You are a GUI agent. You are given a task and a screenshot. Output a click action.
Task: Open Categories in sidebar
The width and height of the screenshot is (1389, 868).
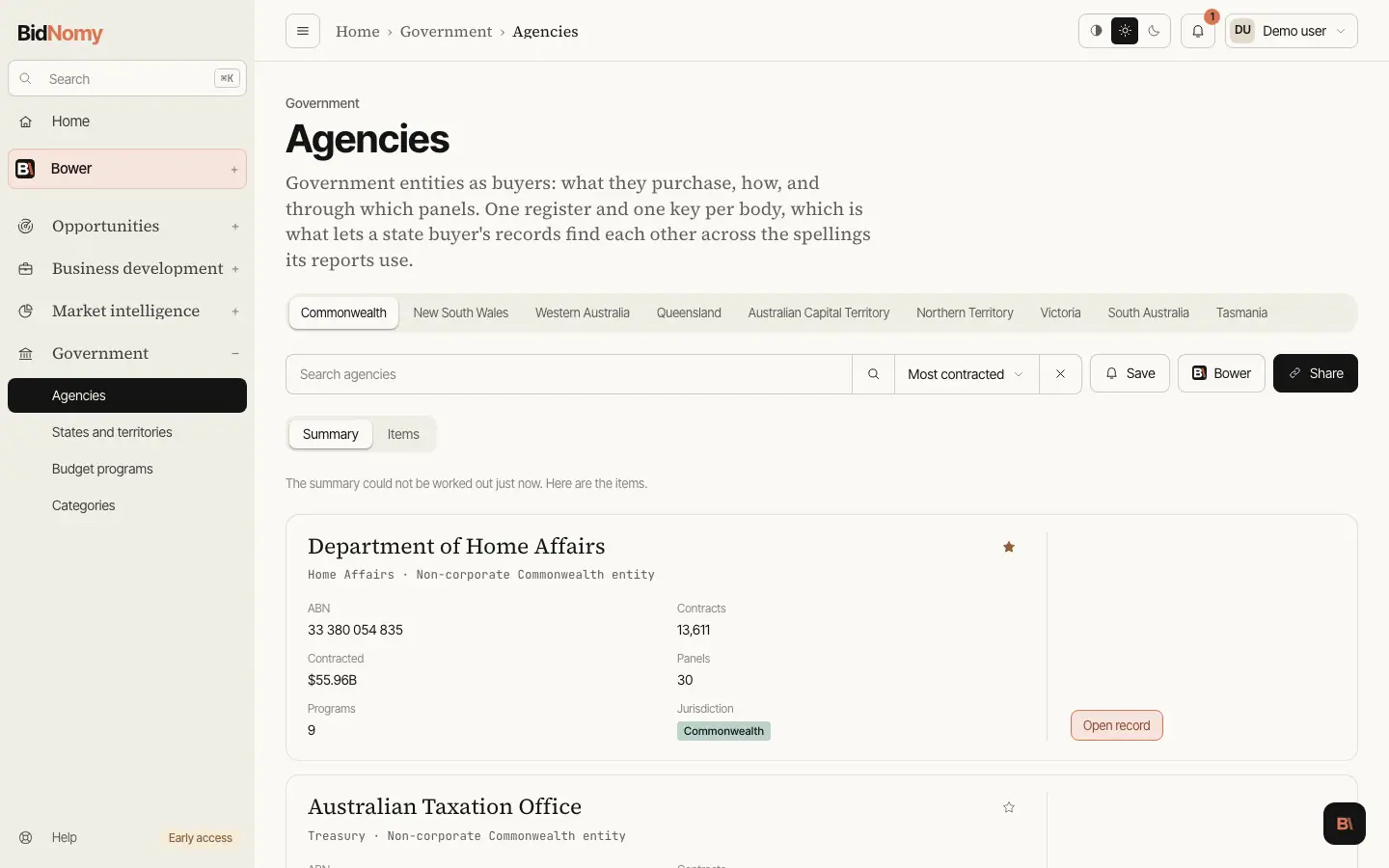click(x=127, y=505)
